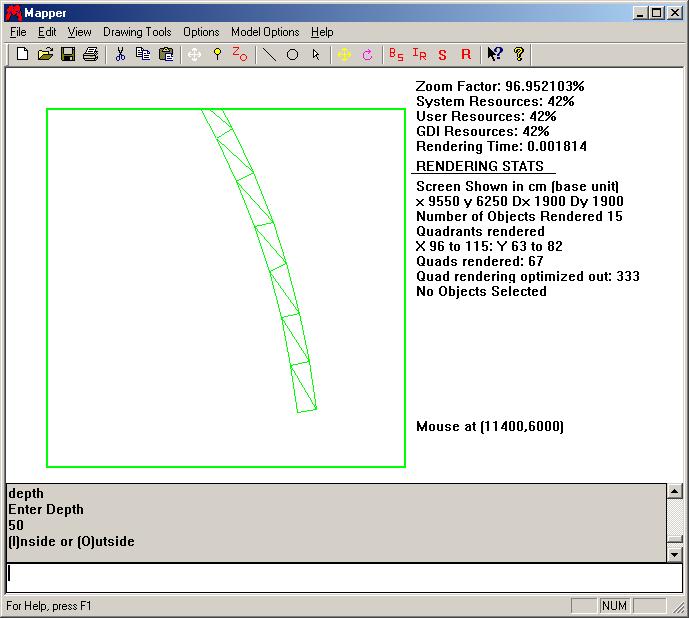Click the magenta rotate arrow icon

pyautogui.click(x=367, y=54)
